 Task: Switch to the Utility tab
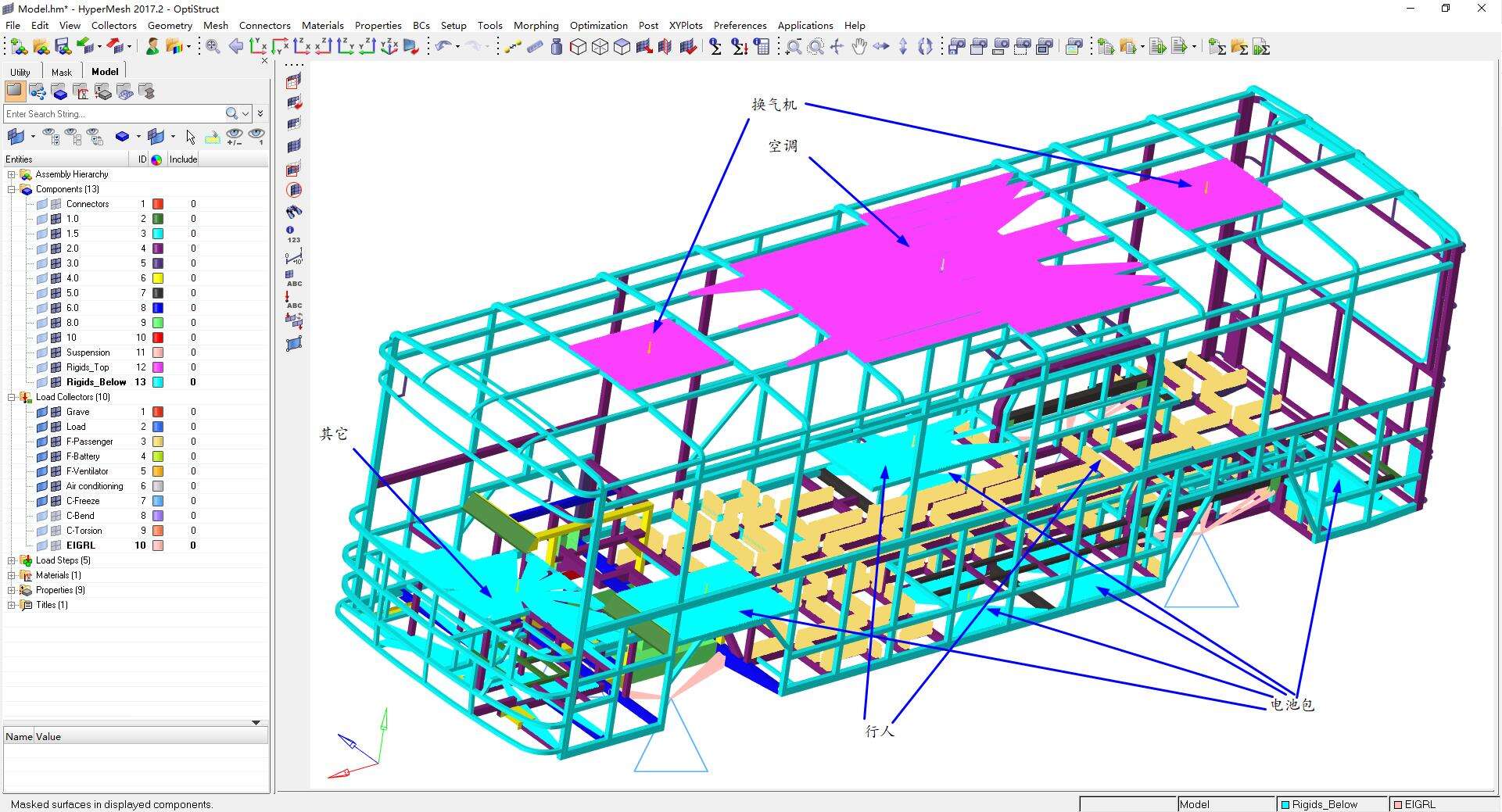[x=20, y=72]
